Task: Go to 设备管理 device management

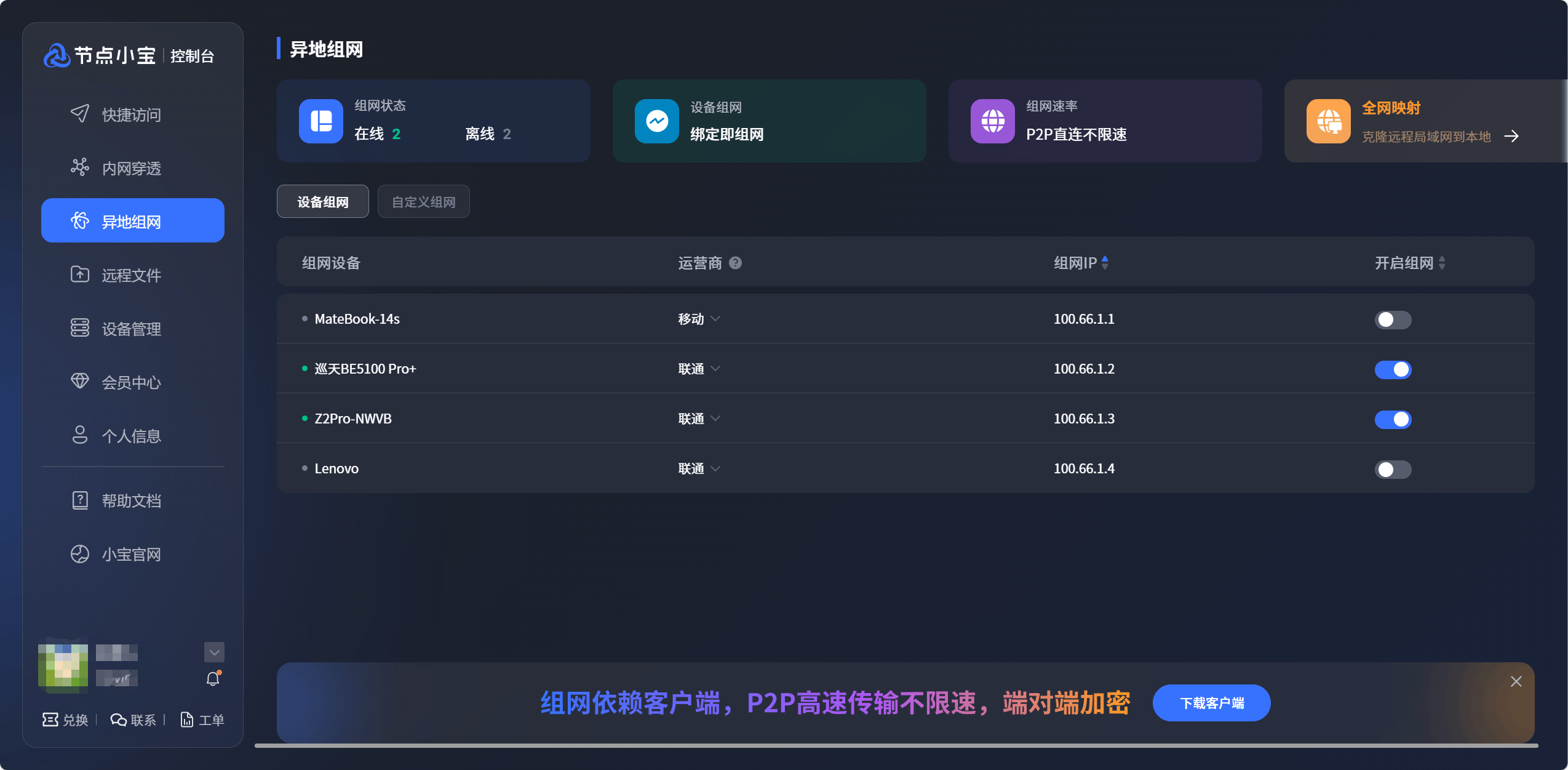Action: [x=131, y=328]
